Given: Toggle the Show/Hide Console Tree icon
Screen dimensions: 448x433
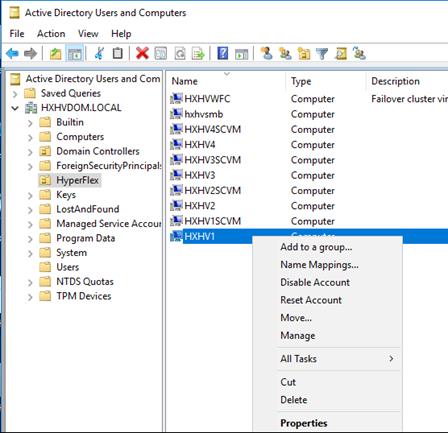Looking at the screenshot, I should tap(75, 53).
